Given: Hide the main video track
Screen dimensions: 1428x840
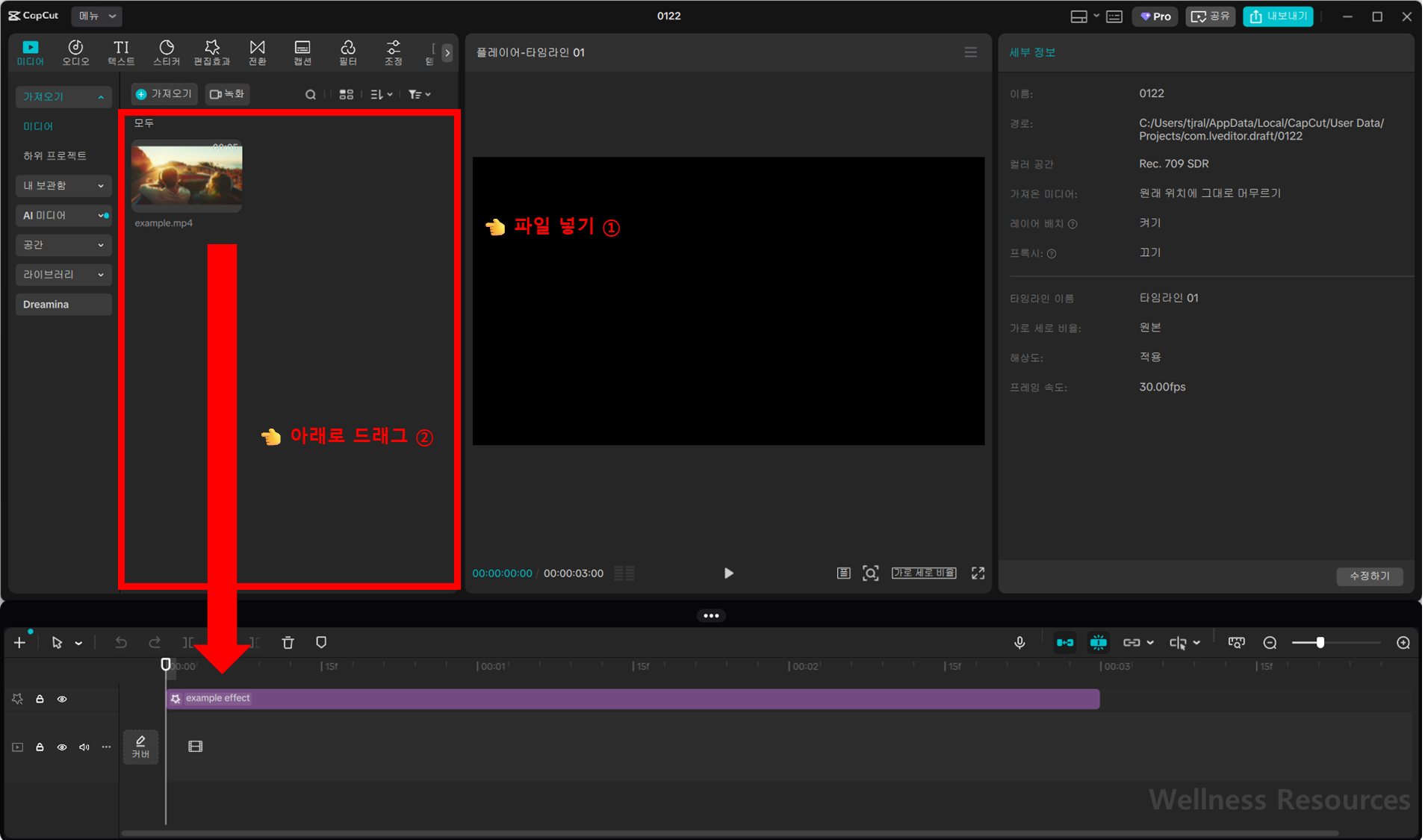Looking at the screenshot, I should point(62,747).
